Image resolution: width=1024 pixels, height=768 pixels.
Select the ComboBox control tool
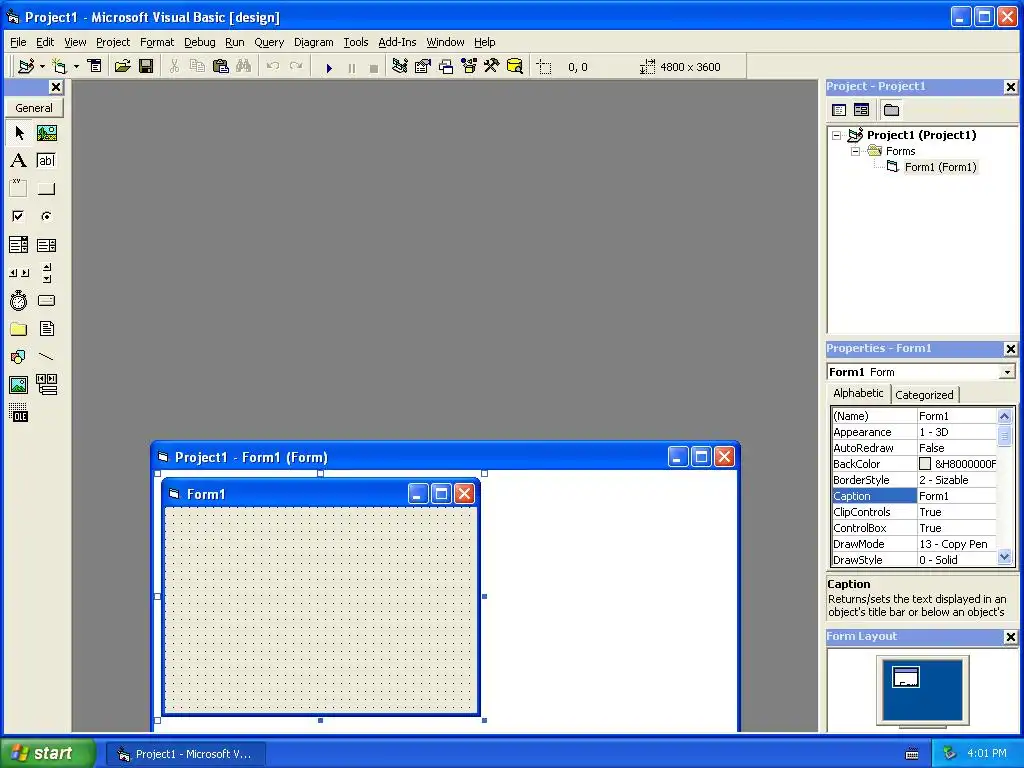pyautogui.click(x=19, y=245)
